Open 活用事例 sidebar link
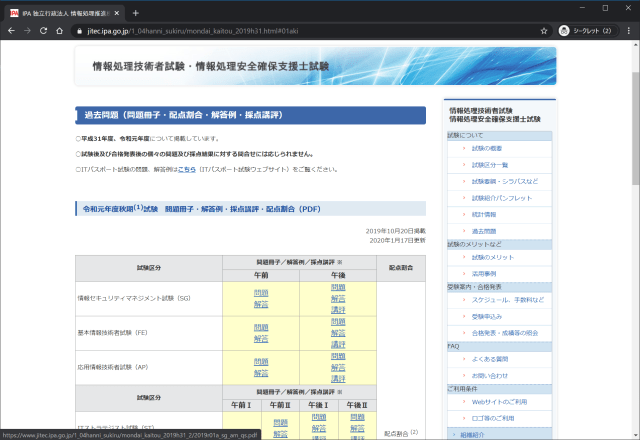 [484, 274]
